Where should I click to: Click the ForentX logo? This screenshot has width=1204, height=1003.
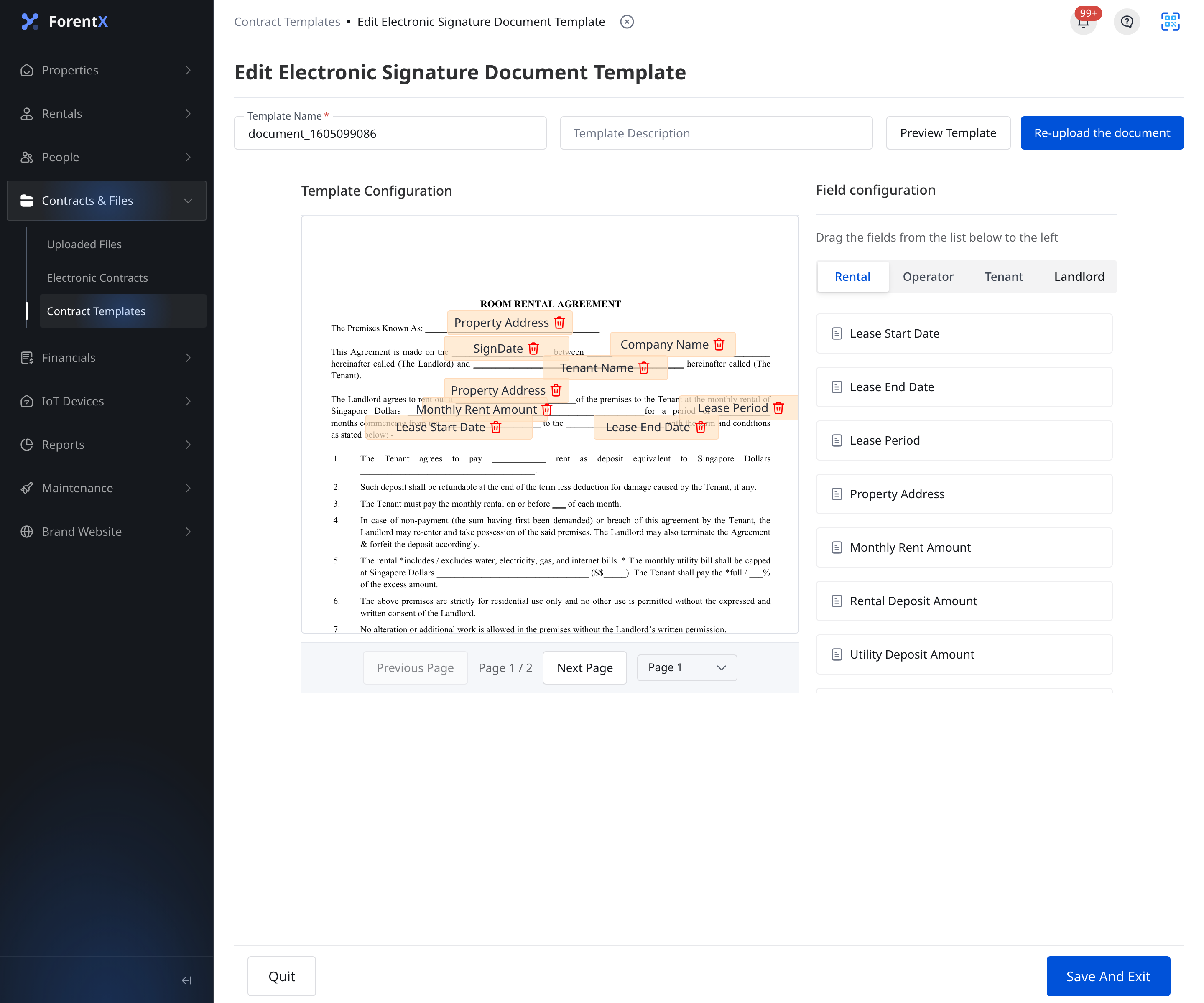click(x=64, y=22)
